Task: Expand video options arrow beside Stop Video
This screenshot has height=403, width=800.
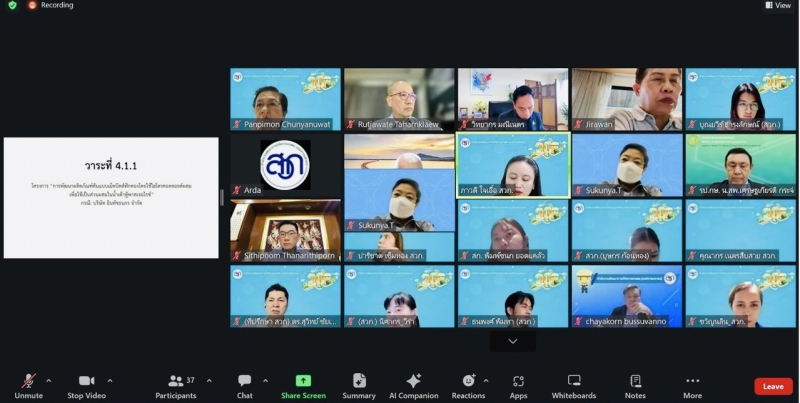Action: pos(110,380)
